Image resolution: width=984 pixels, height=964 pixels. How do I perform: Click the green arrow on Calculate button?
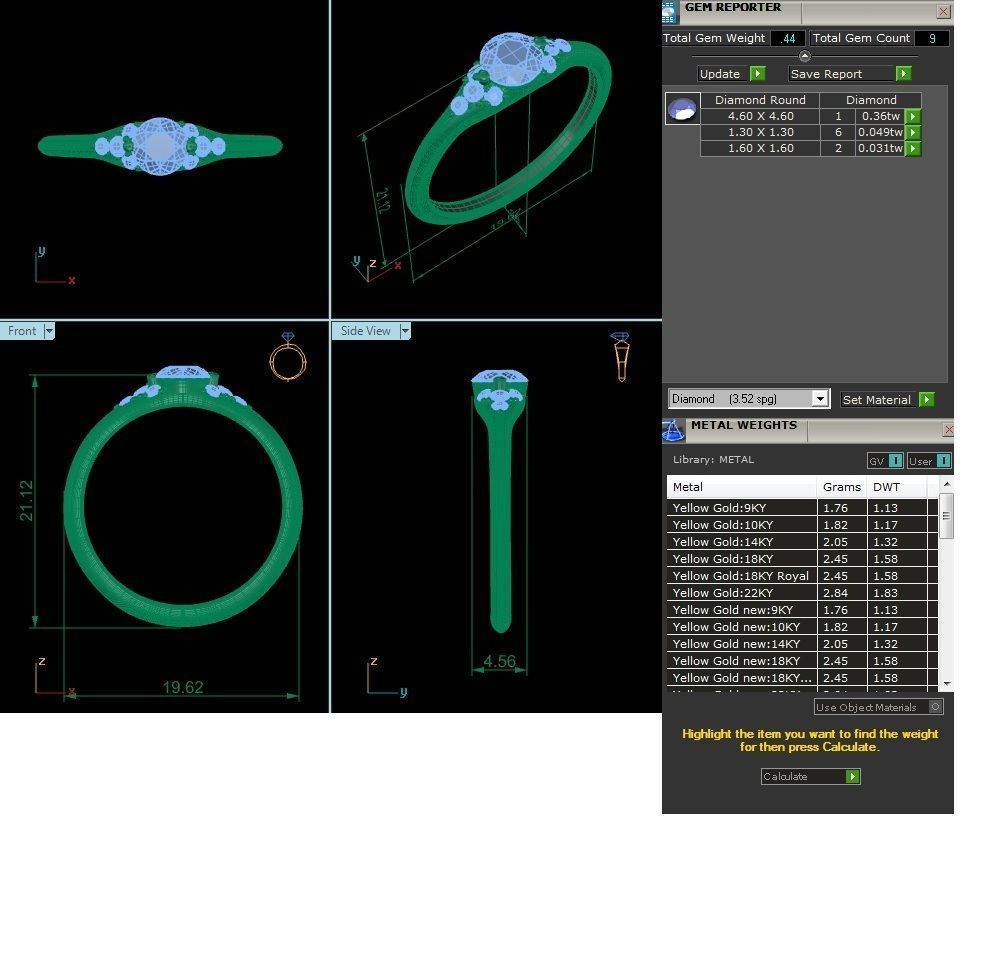pyautogui.click(x=852, y=777)
